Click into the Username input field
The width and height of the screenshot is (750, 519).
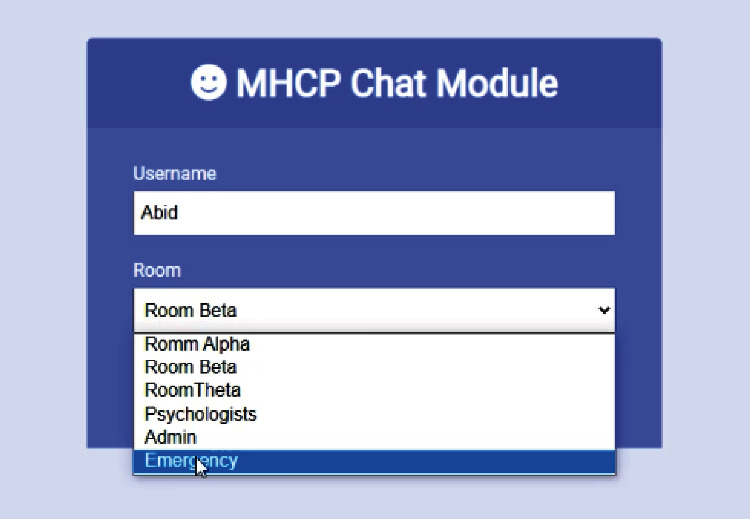pos(375,213)
